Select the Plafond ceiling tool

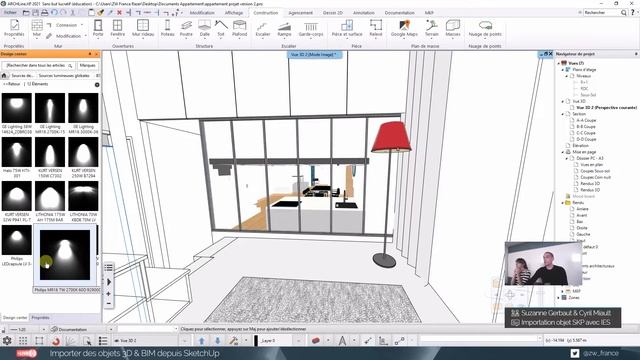[x=240, y=28]
